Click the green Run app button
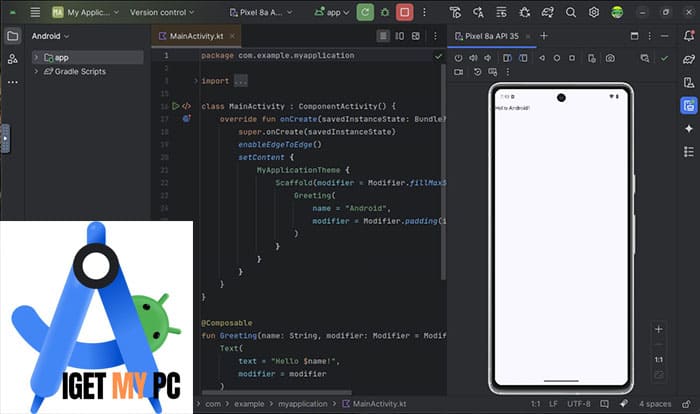700x414 pixels. point(365,12)
